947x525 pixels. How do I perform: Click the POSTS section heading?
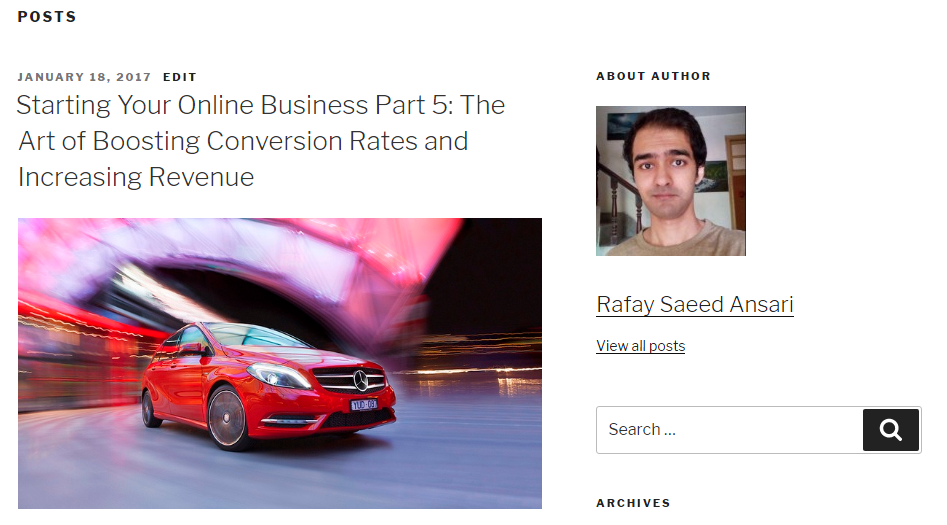pos(47,17)
